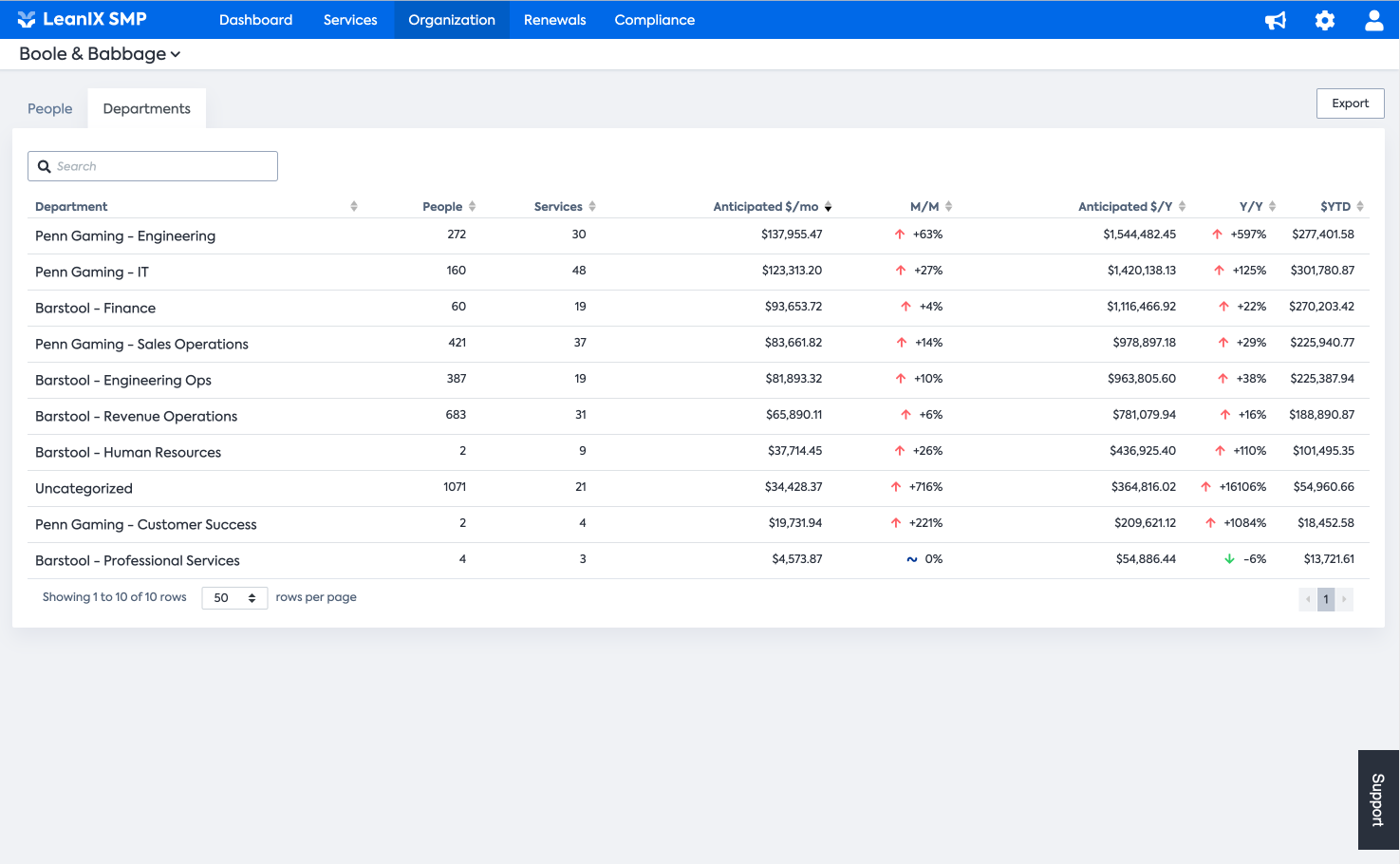Open the Compliance navigation item

pos(655,20)
